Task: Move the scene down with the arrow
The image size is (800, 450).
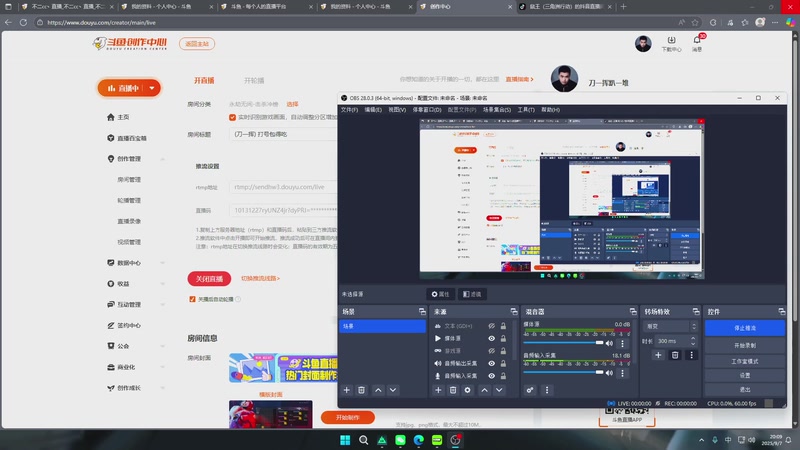Action: (393, 390)
